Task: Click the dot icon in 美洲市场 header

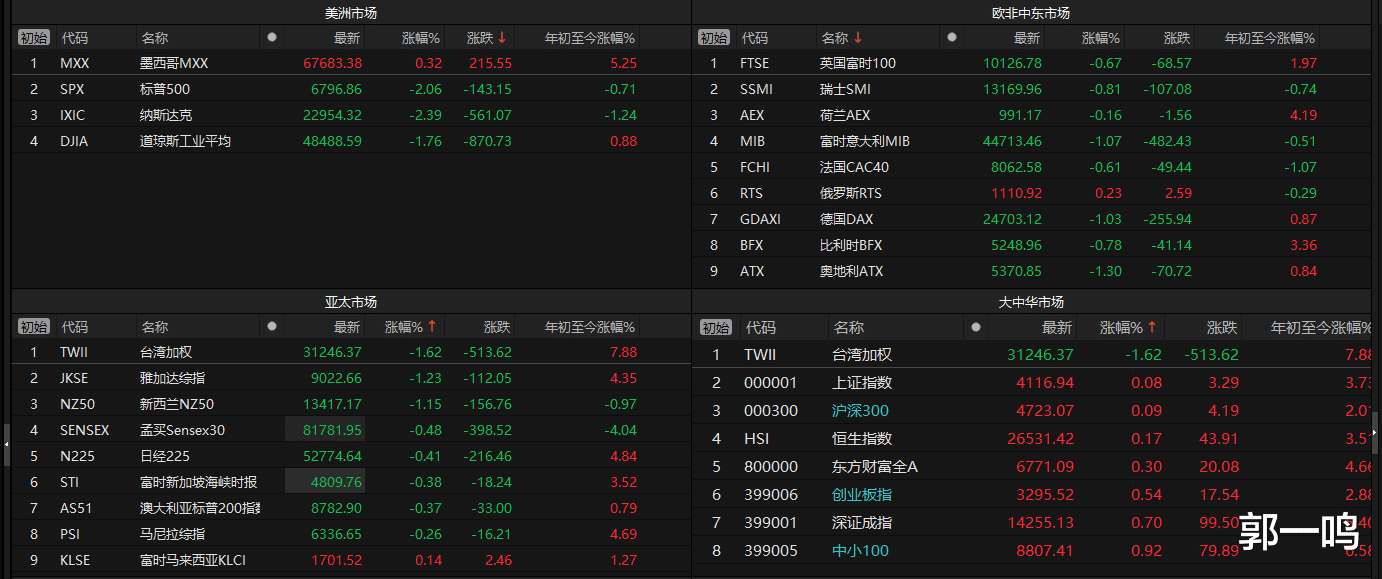Action: coord(272,38)
